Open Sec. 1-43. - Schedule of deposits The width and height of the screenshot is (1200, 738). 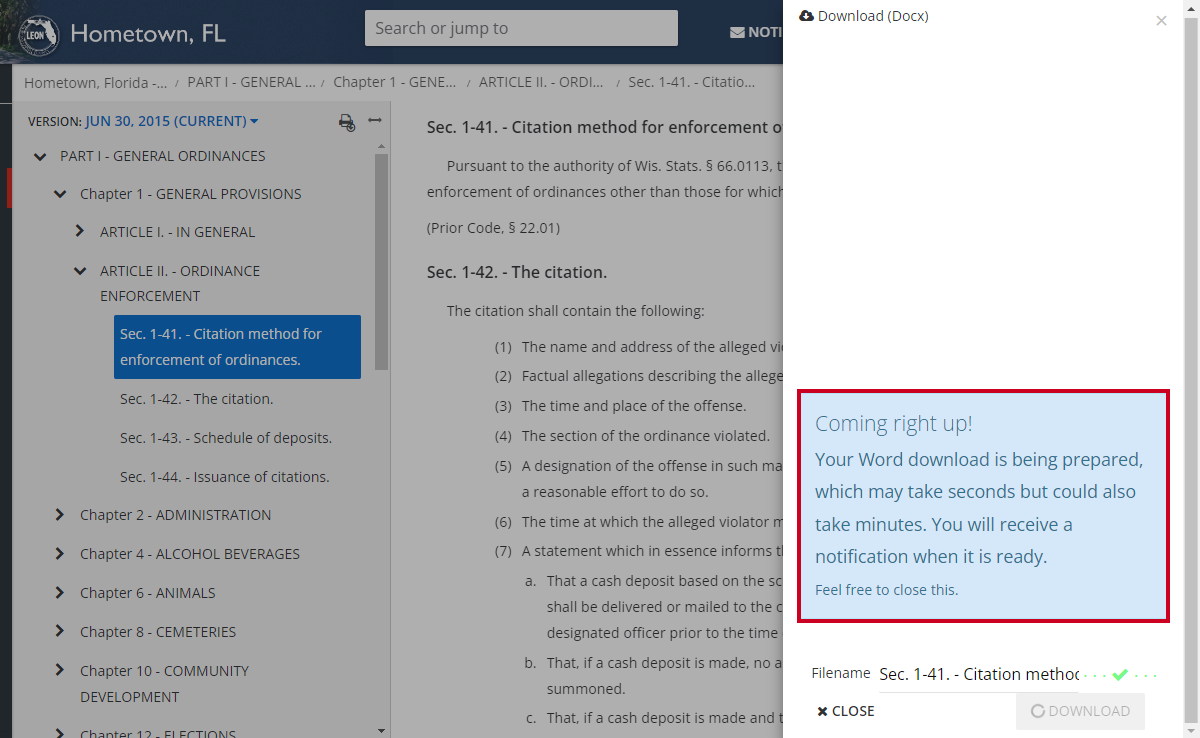[226, 438]
